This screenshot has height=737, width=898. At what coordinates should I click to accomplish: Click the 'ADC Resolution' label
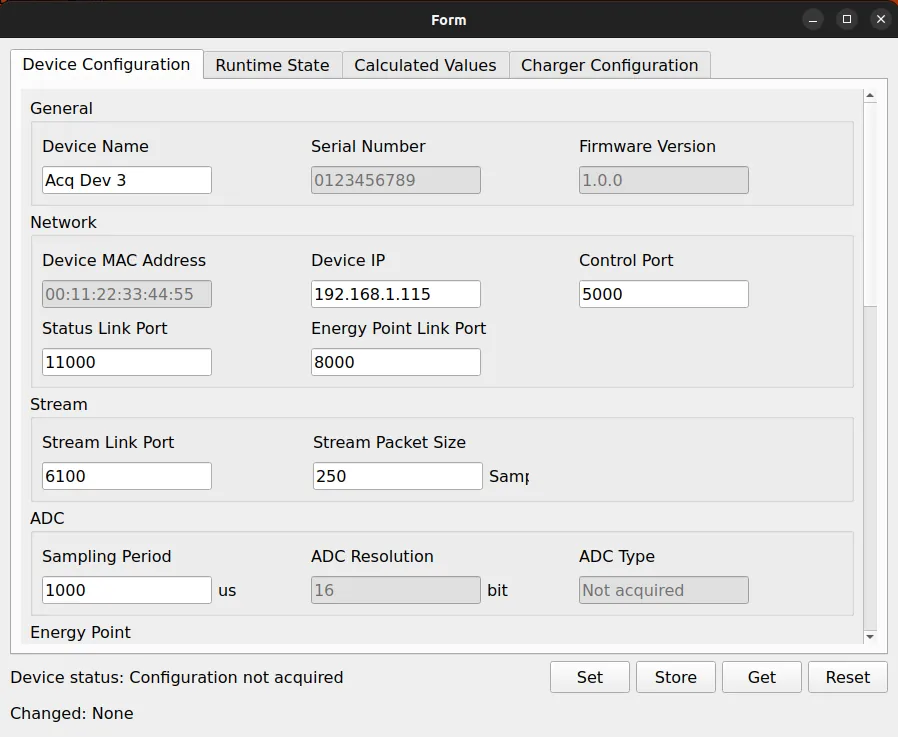coord(372,556)
